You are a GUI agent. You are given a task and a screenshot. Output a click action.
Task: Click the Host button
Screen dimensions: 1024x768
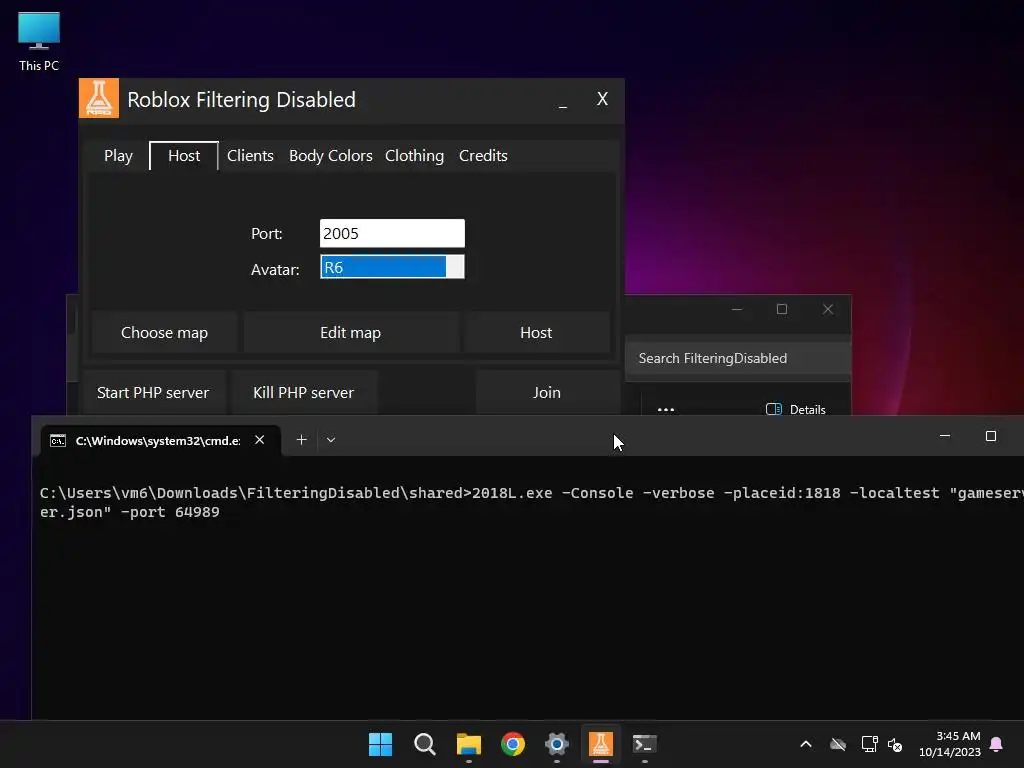click(x=536, y=332)
